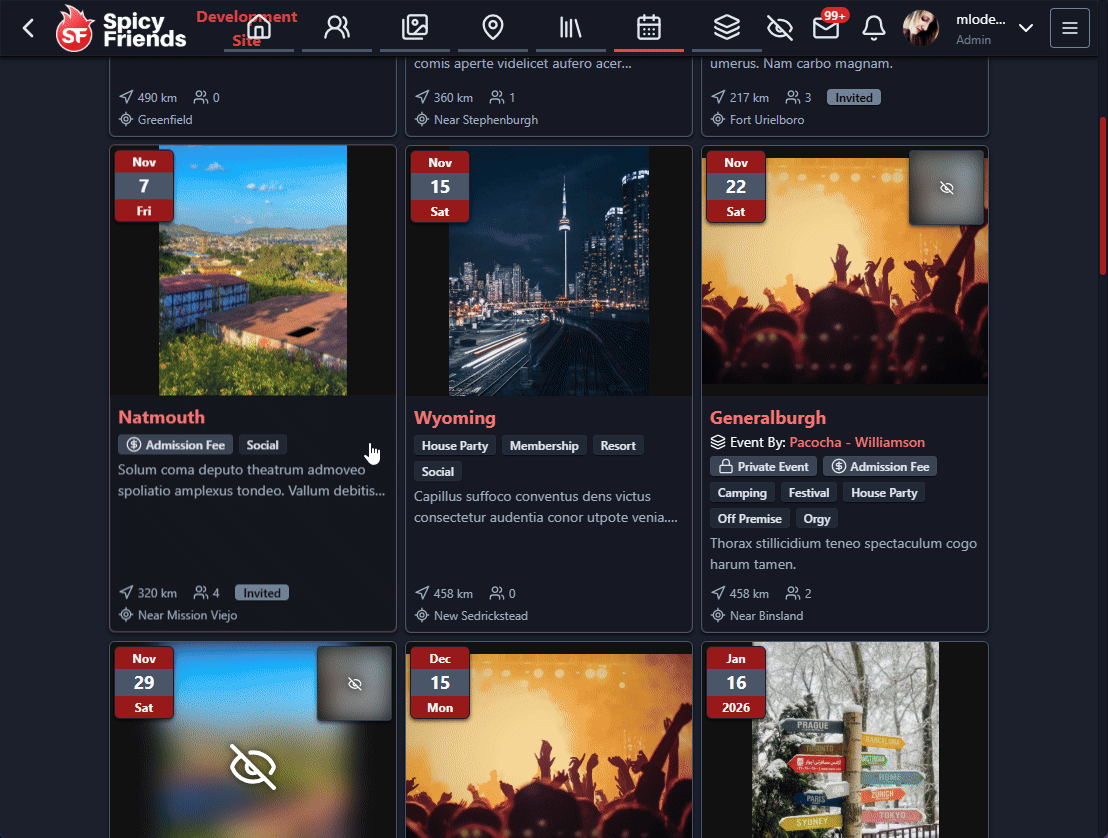Reveal hidden image on Generalburgh card
This screenshot has width=1108, height=838.
click(947, 188)
